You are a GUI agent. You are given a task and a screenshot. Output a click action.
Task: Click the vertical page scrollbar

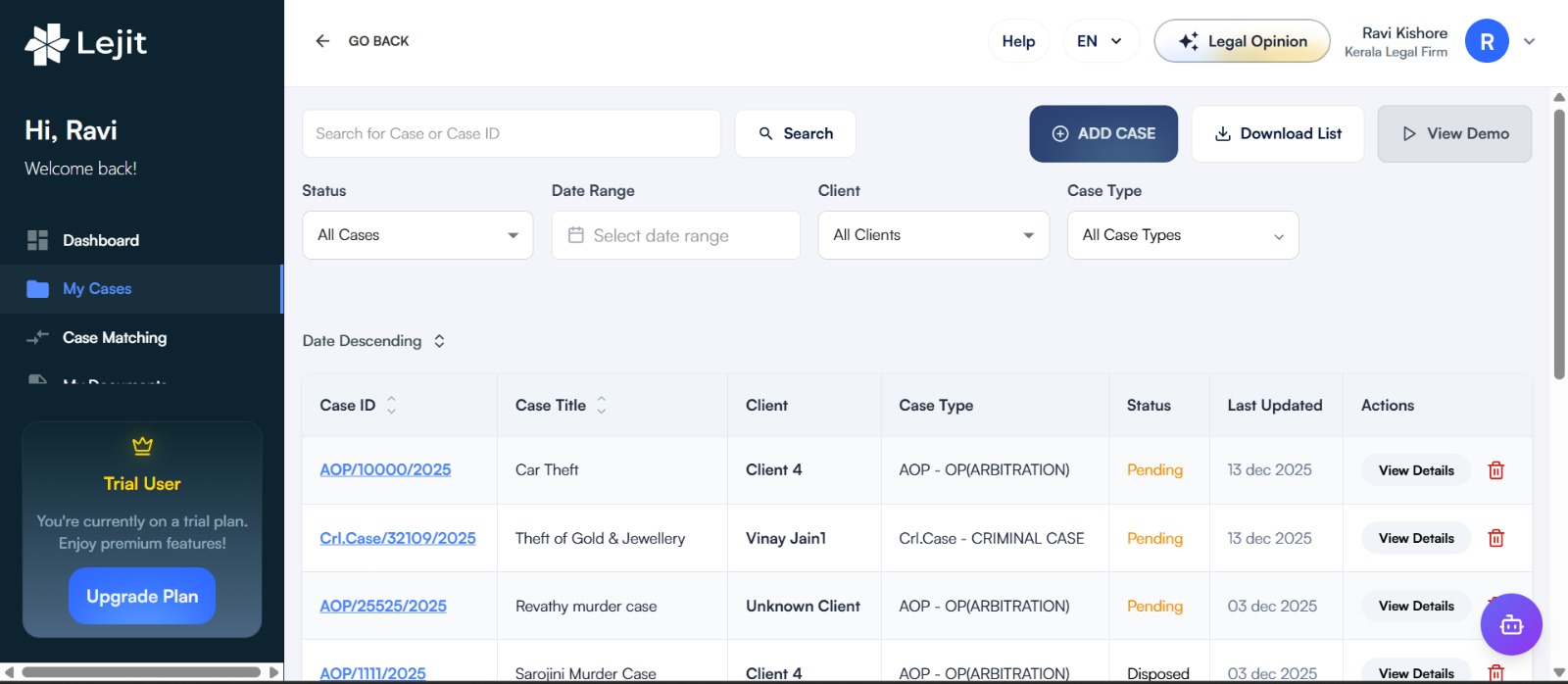[1558, 245]
